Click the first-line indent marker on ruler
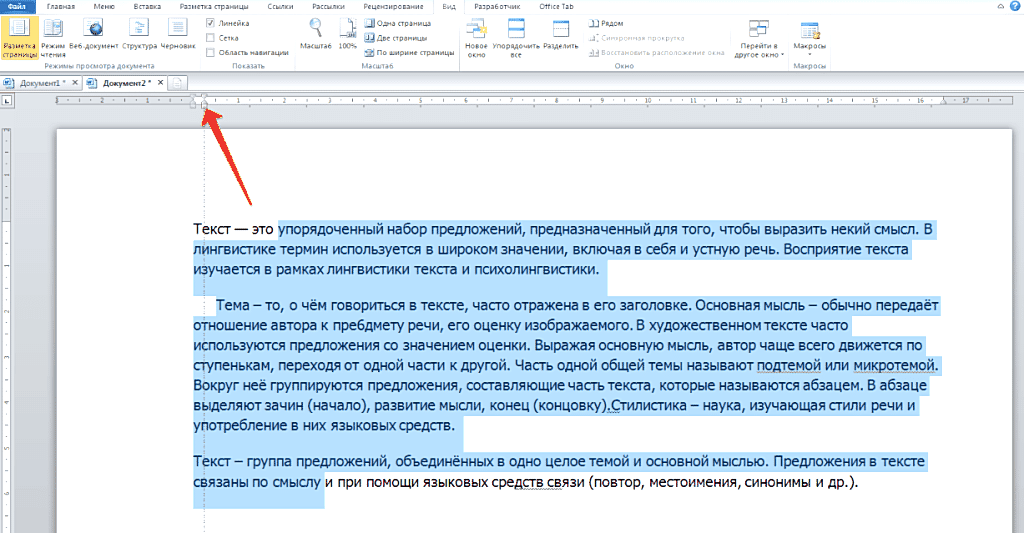Screen dimensions: 1024x533 (x=205, y=97)
